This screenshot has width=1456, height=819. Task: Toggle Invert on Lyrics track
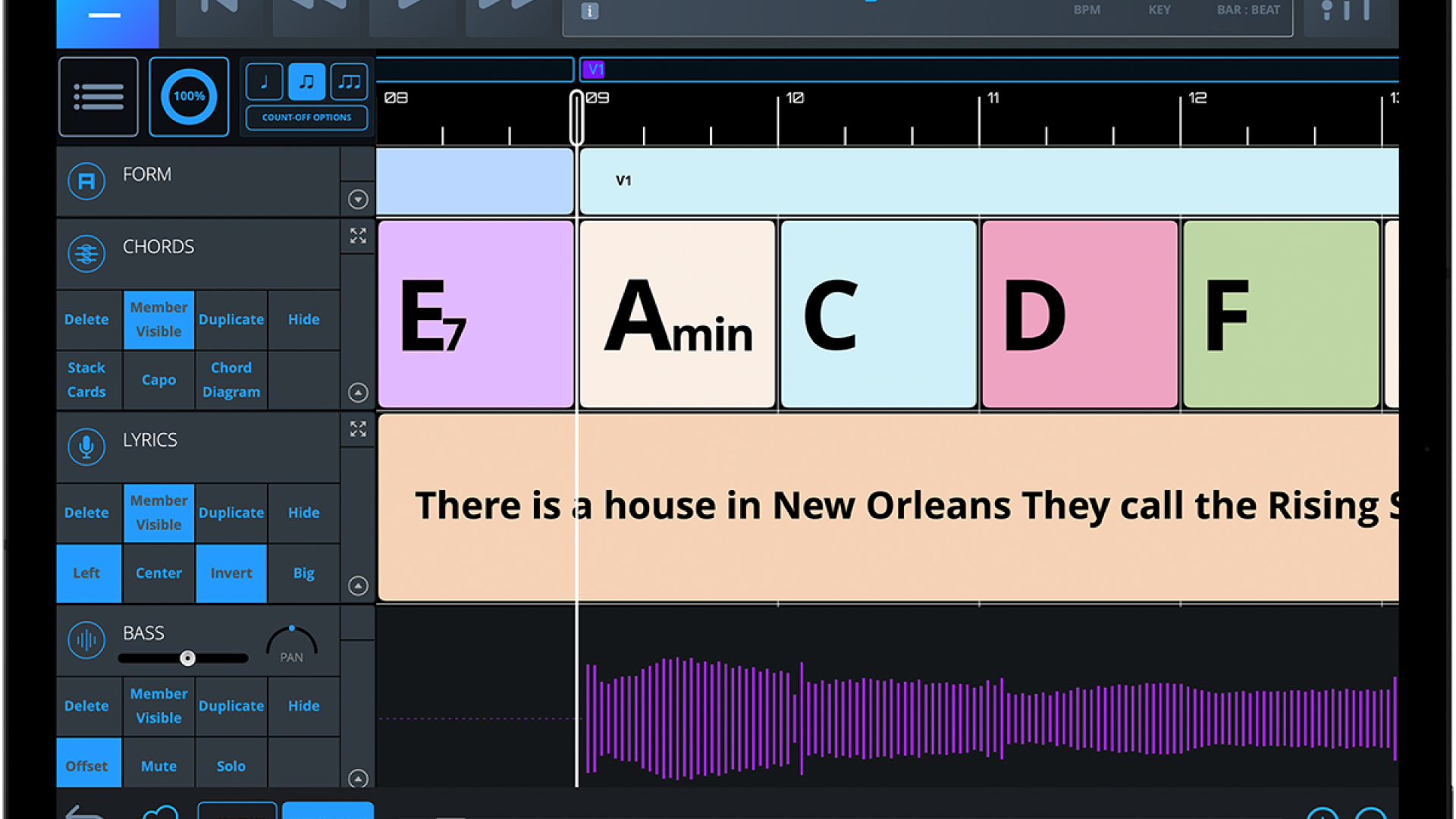tap(231, 573)
